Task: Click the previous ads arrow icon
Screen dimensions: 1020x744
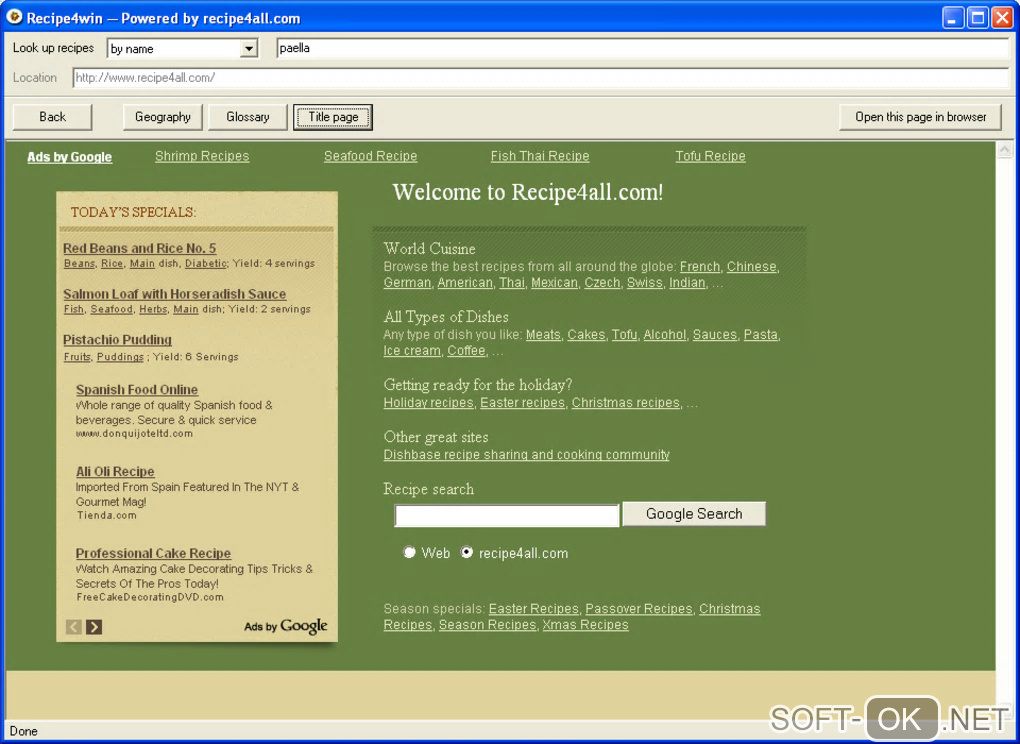Action: coord(74,627)
